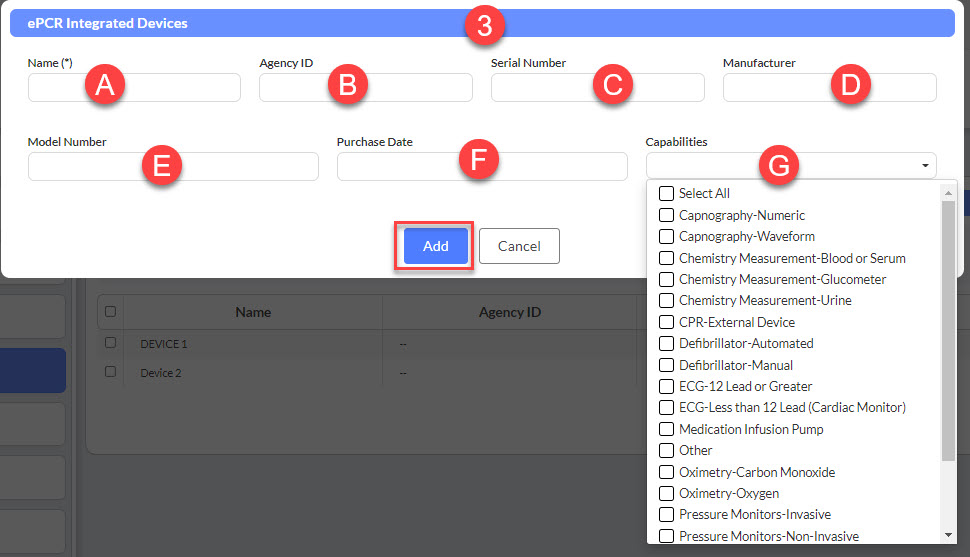The image size is (970, 557).
Task: Click scroll-up arrow of capabilities list
Action: tap(948, 193)
